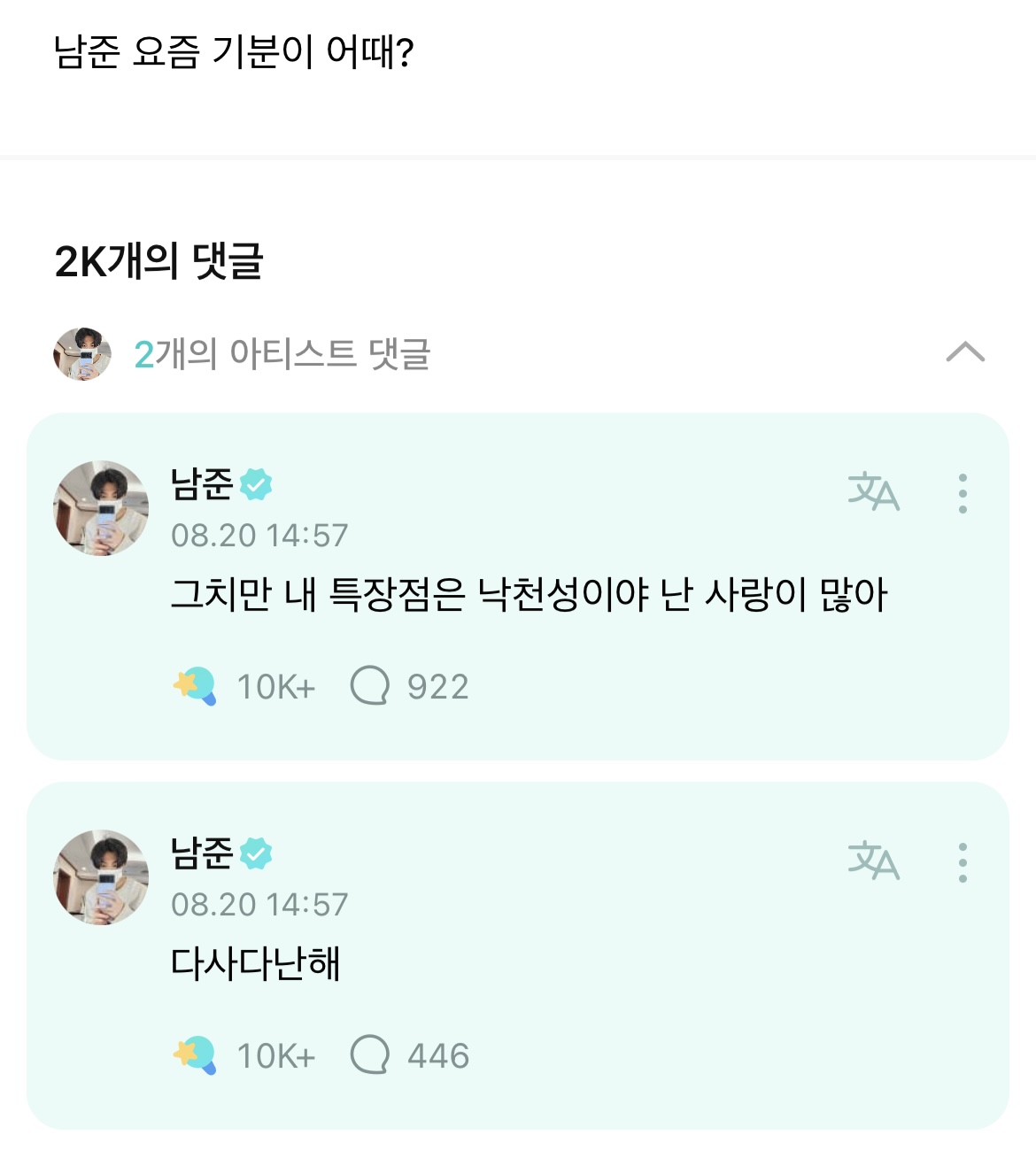Viewport: 1036px width, 1158px height.
Task: Tap post text 남준 요즘 기분이 어때?
Action: 234,52
